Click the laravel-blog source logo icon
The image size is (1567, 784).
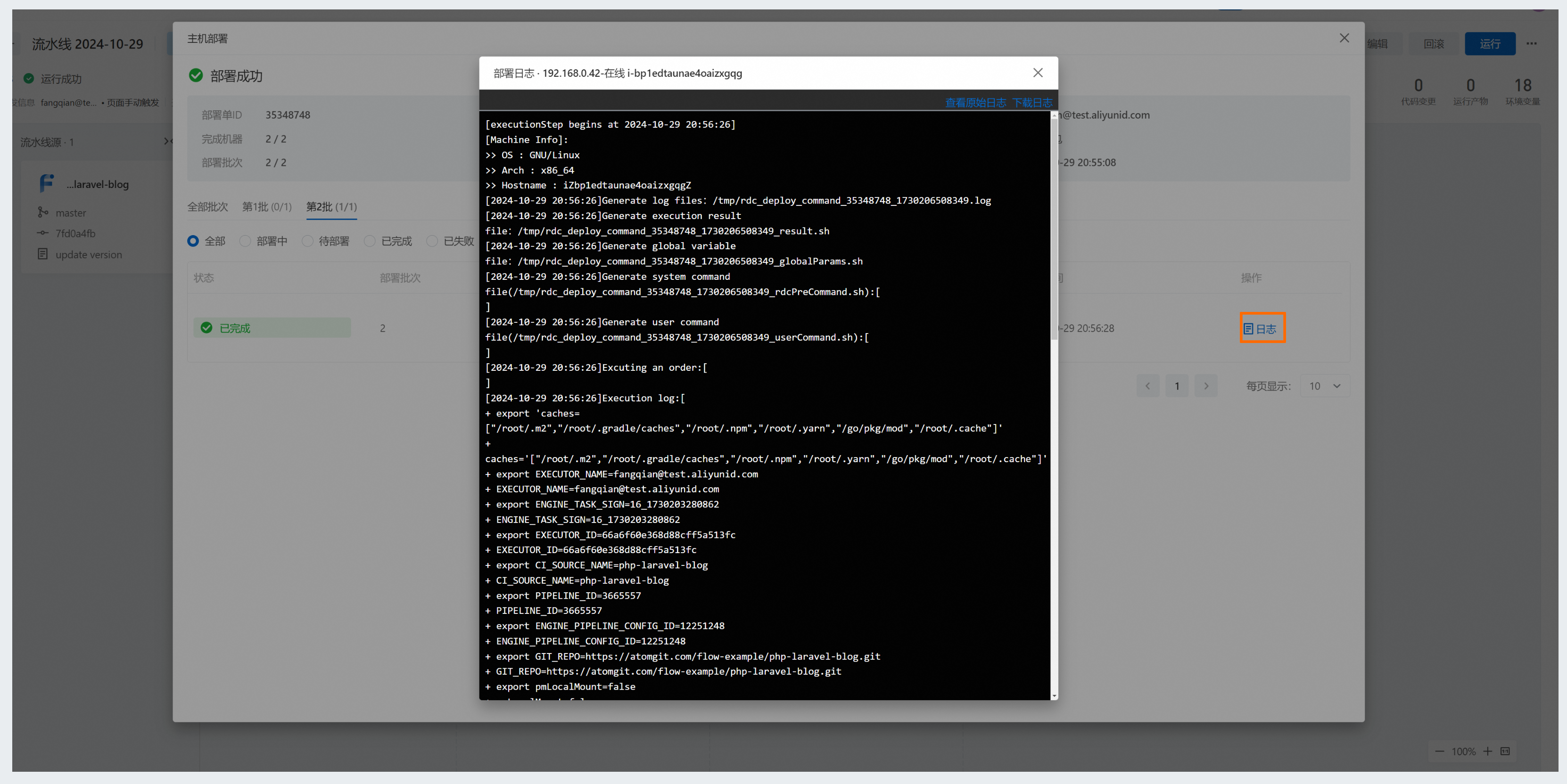(47, 183)
